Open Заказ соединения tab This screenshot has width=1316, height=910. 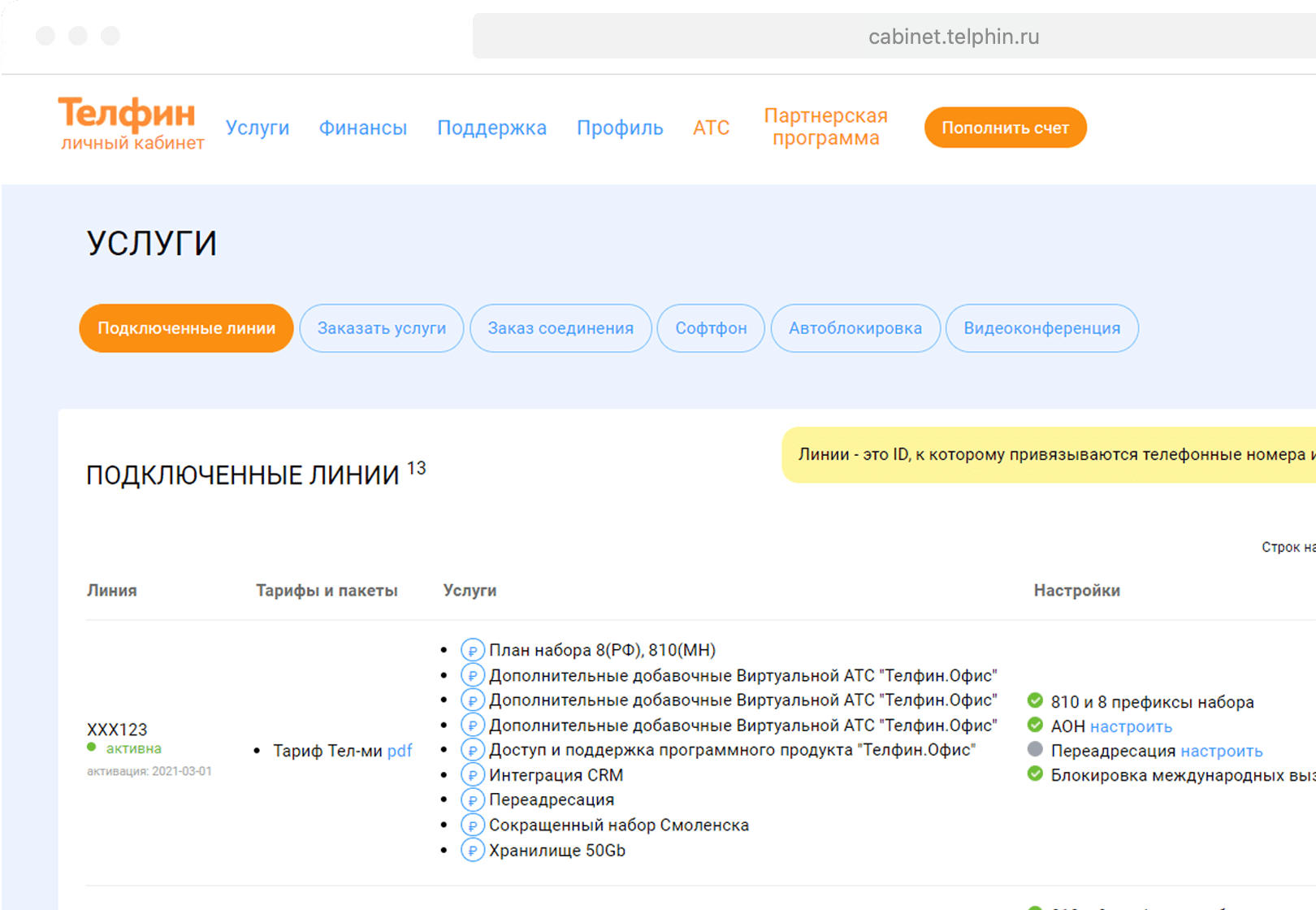coord(561,328)
